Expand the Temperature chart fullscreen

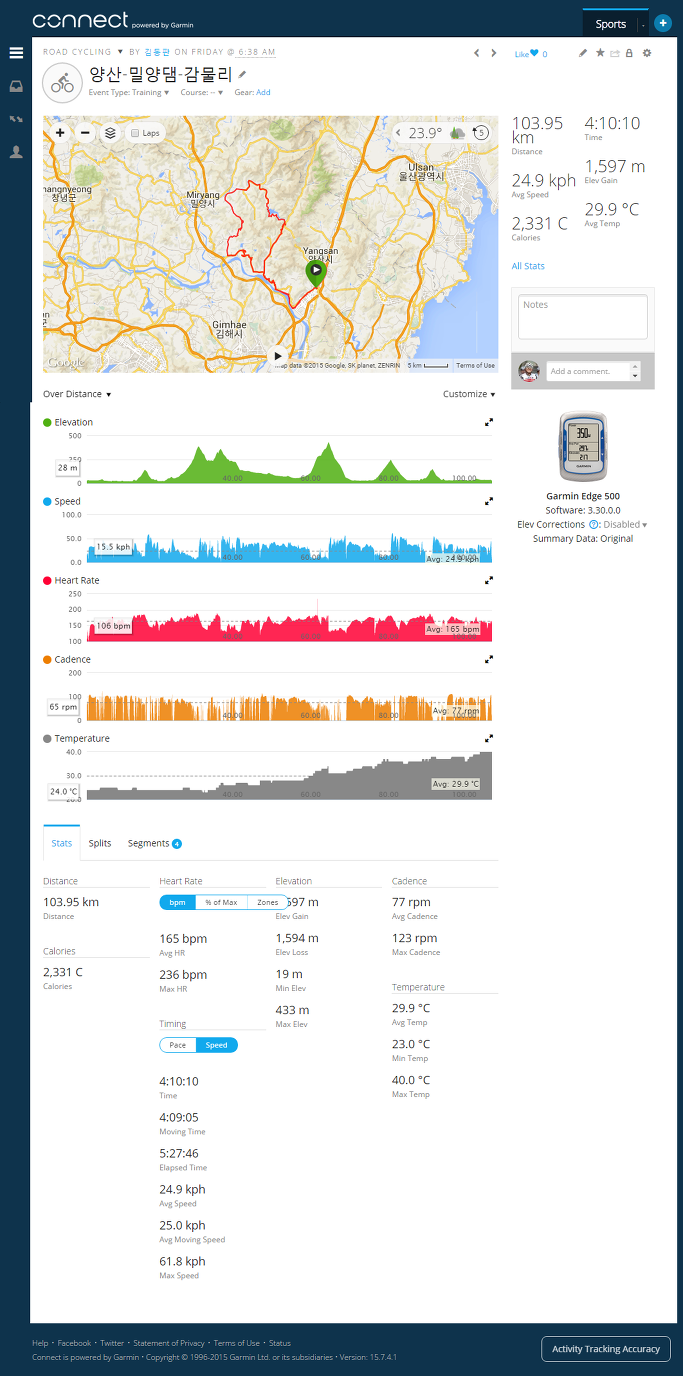(x=489, y=738)
